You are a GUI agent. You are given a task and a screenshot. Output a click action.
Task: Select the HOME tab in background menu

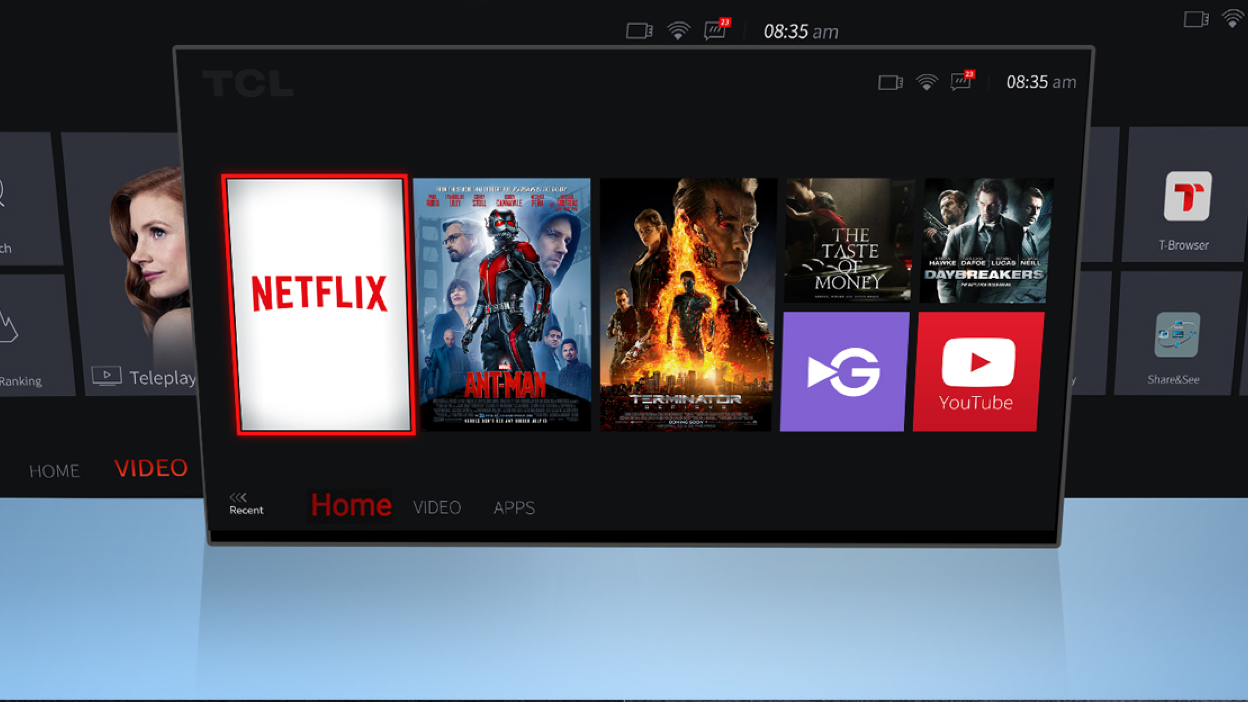(54, 471)
